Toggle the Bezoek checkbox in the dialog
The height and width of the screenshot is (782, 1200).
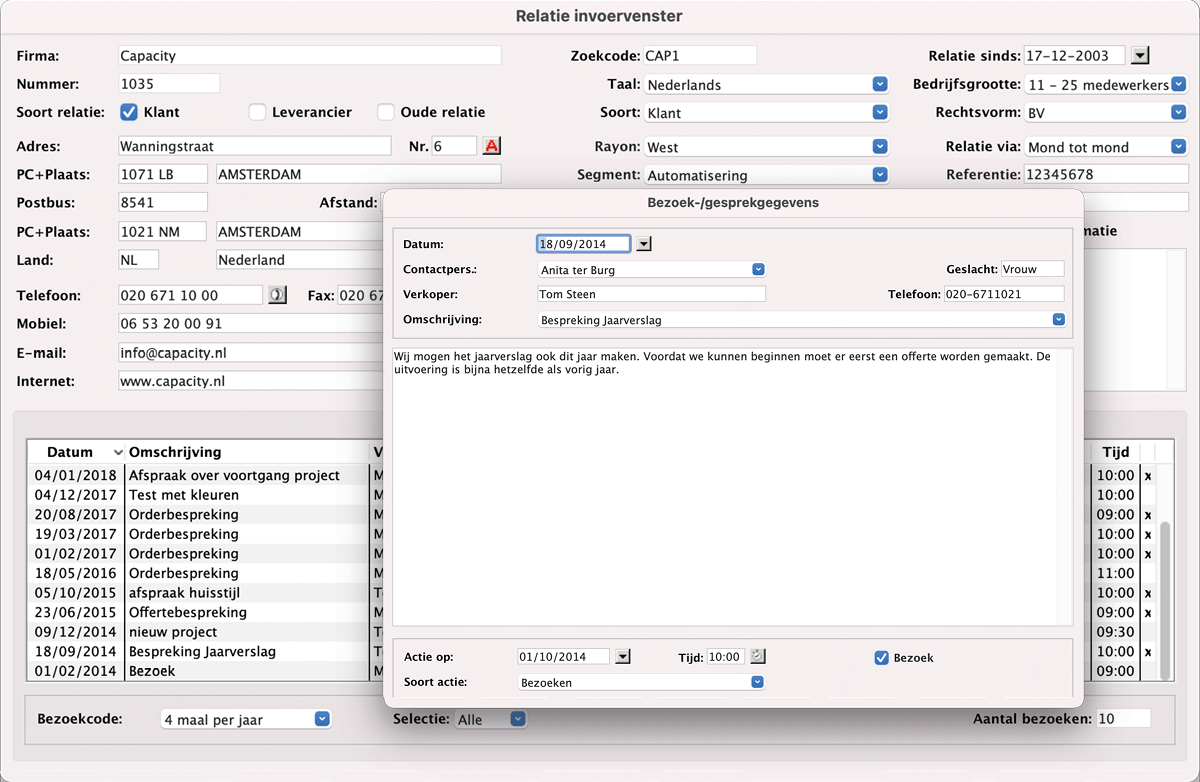[881, 657]
